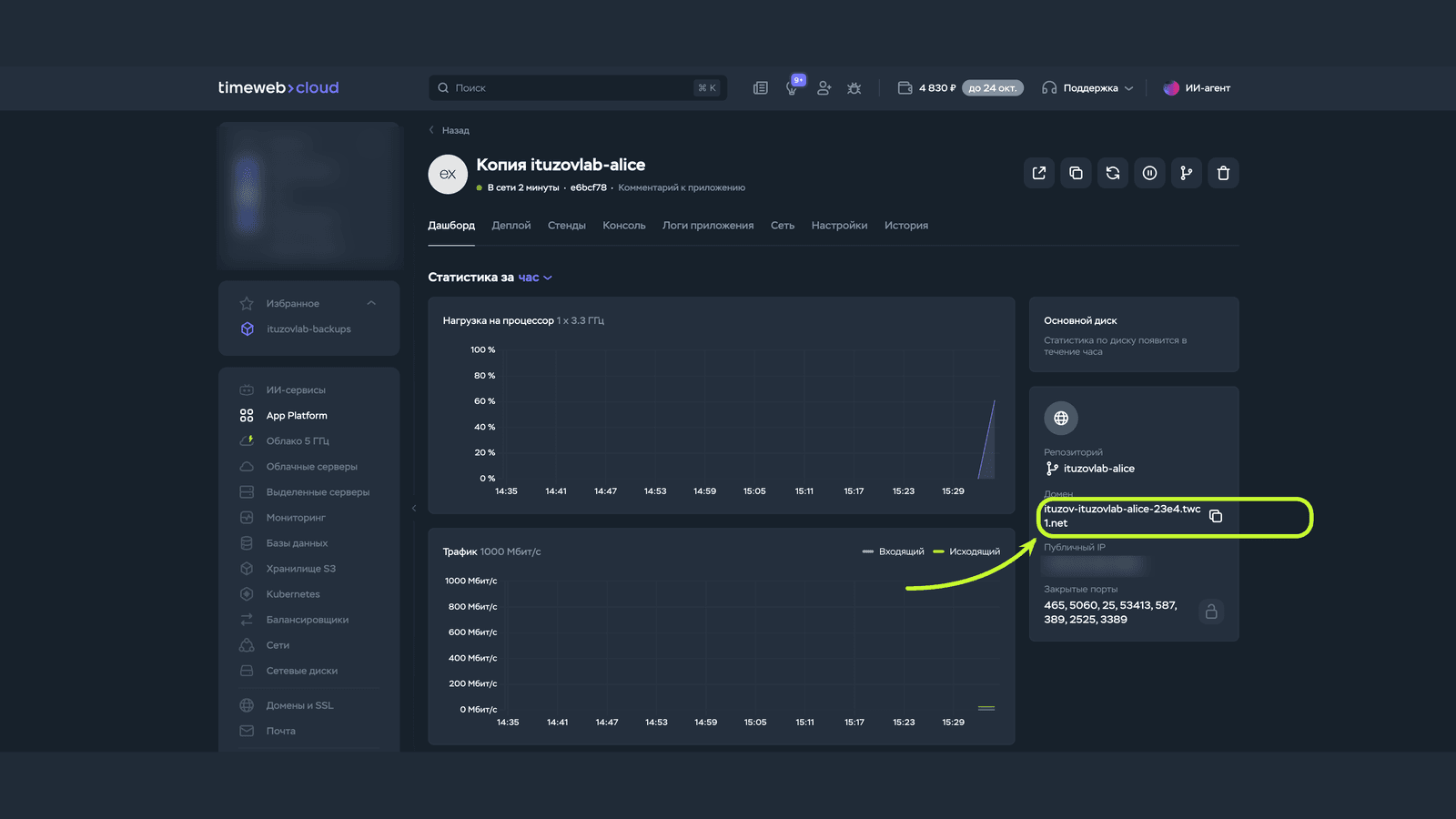
Task: Switch to the Стенды tab
Action: coord(567,226)
